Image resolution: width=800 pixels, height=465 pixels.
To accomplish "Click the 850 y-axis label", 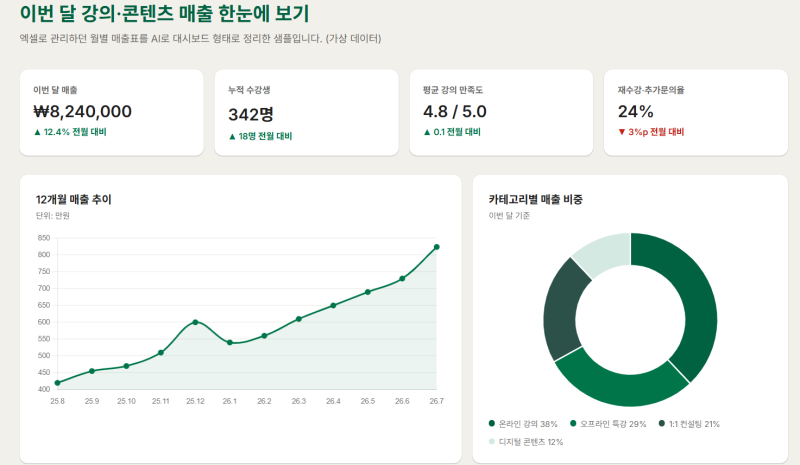I will [44, 238].
